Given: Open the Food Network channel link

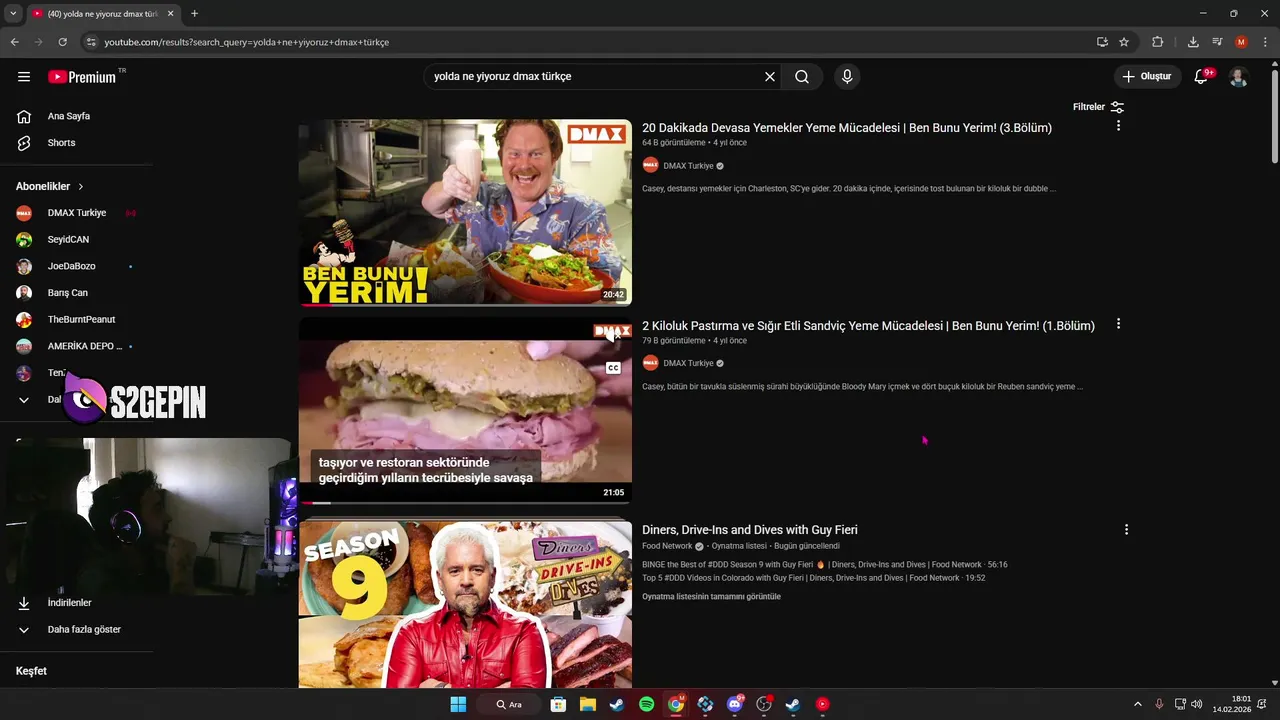Looking at the screenshot, I should pyautogui.click(x=667, y=547).
